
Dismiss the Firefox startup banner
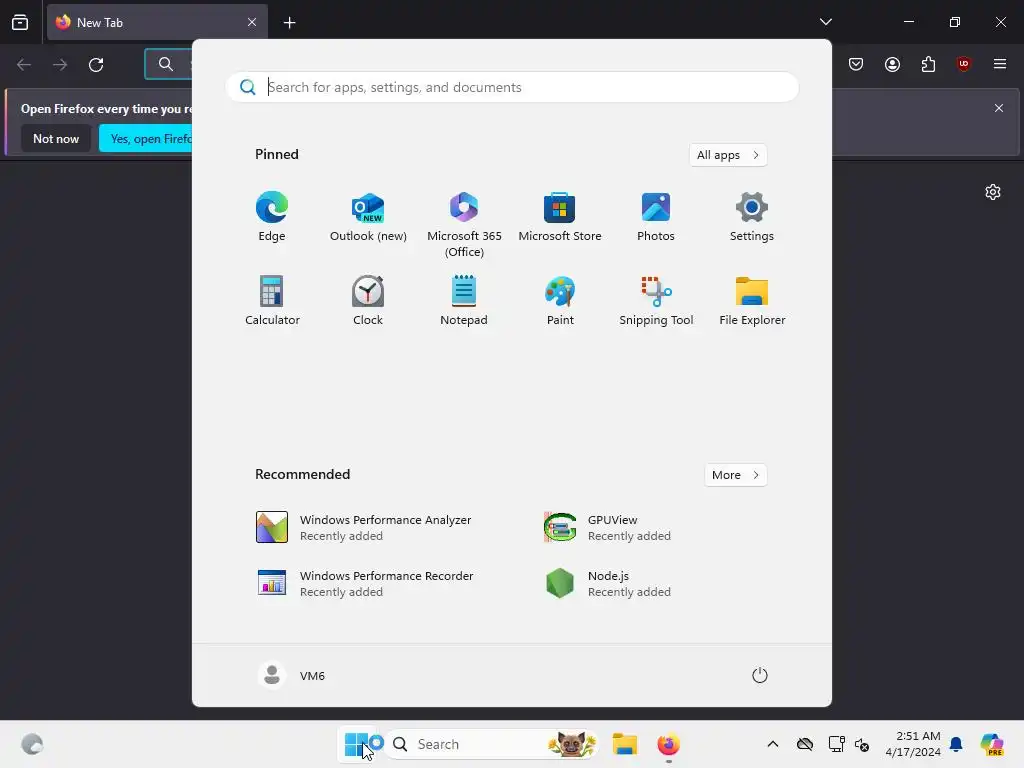click(x=999, y=108)
